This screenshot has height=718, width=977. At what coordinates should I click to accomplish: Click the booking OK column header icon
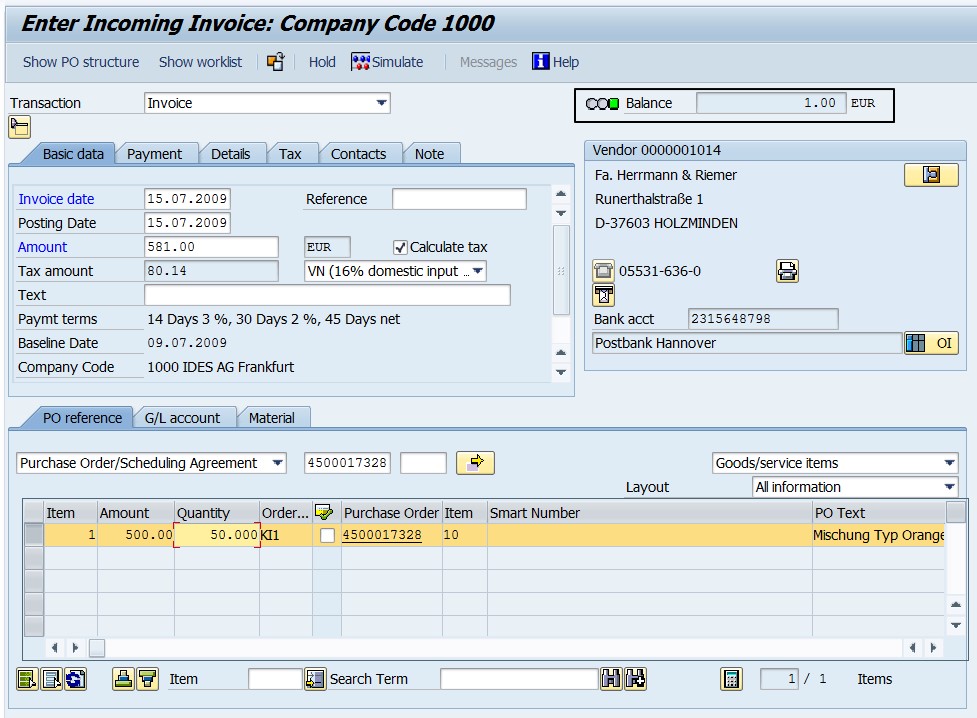click(x=324, y=512)
